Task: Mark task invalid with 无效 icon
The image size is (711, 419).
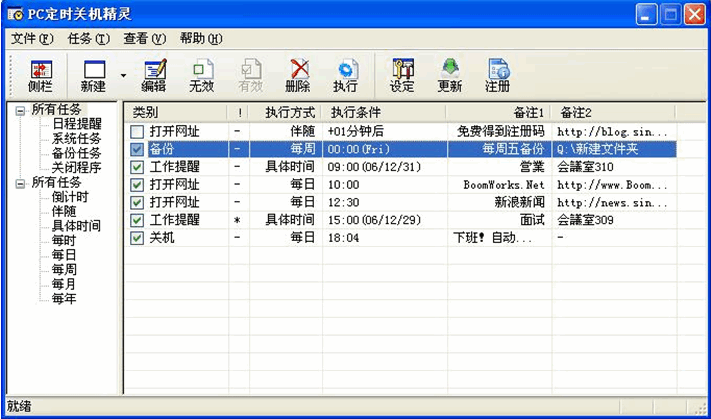Action: tap(202, 75)
